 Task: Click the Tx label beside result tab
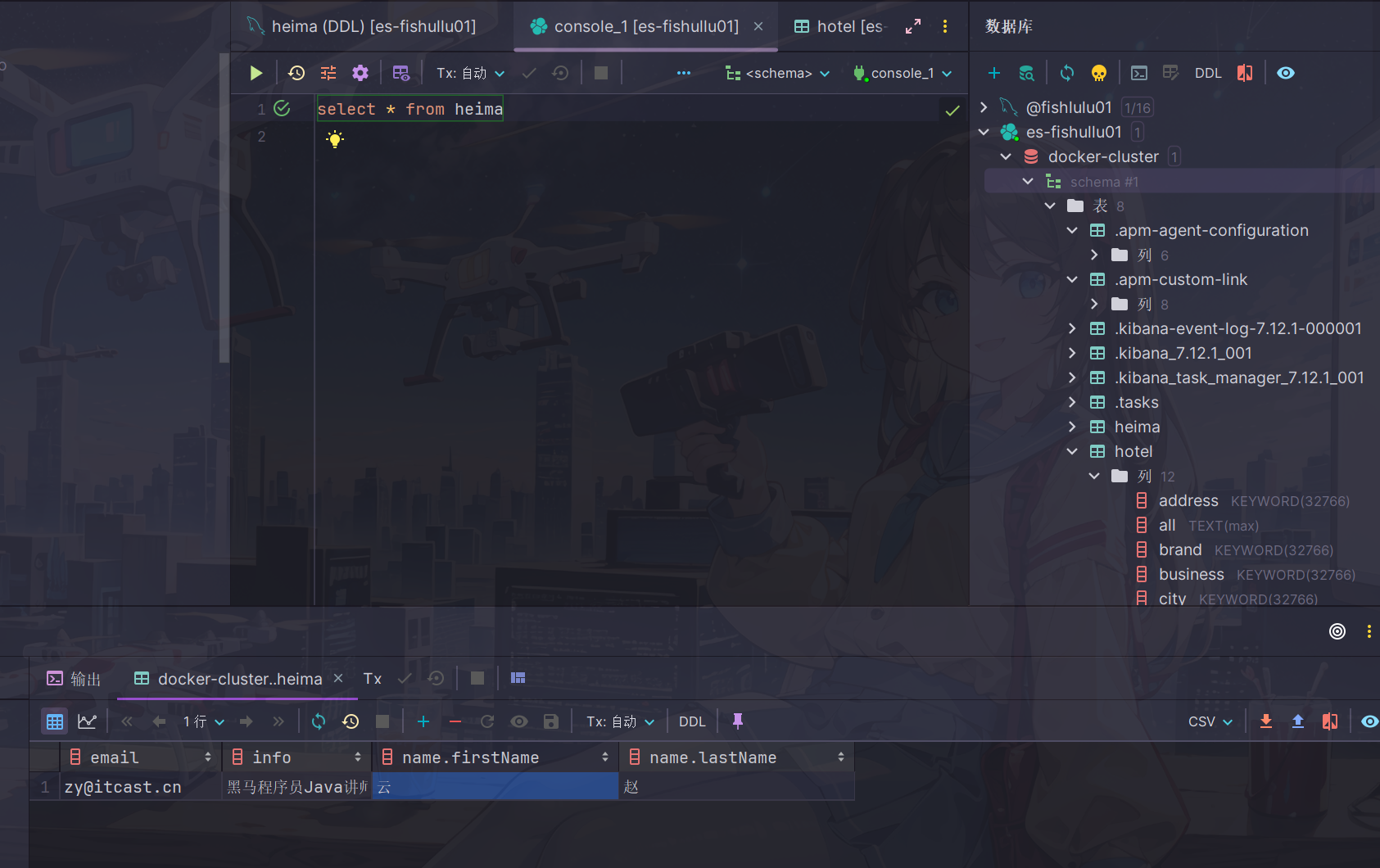coord(373,679)
